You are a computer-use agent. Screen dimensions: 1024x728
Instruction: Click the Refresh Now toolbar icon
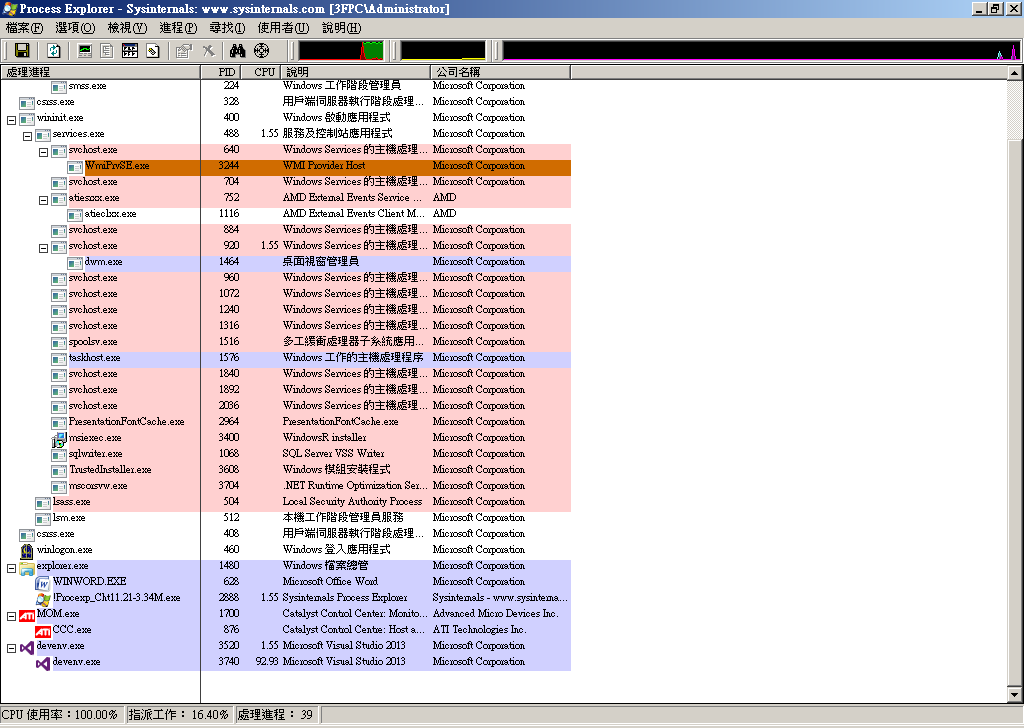[54, 51]
